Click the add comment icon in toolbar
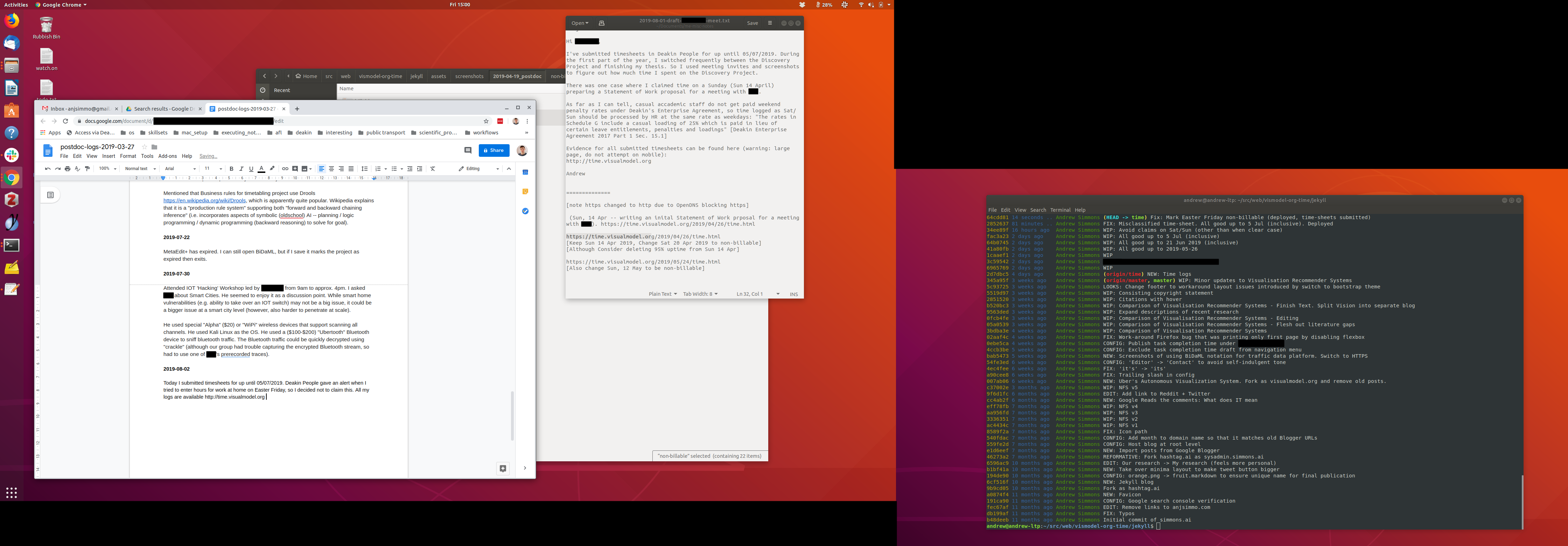 coord(295,169)
